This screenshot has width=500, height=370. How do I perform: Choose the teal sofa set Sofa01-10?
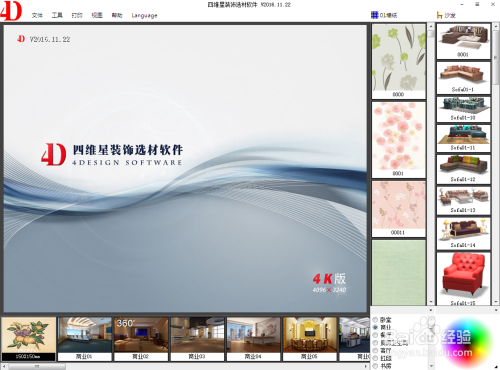463,109
